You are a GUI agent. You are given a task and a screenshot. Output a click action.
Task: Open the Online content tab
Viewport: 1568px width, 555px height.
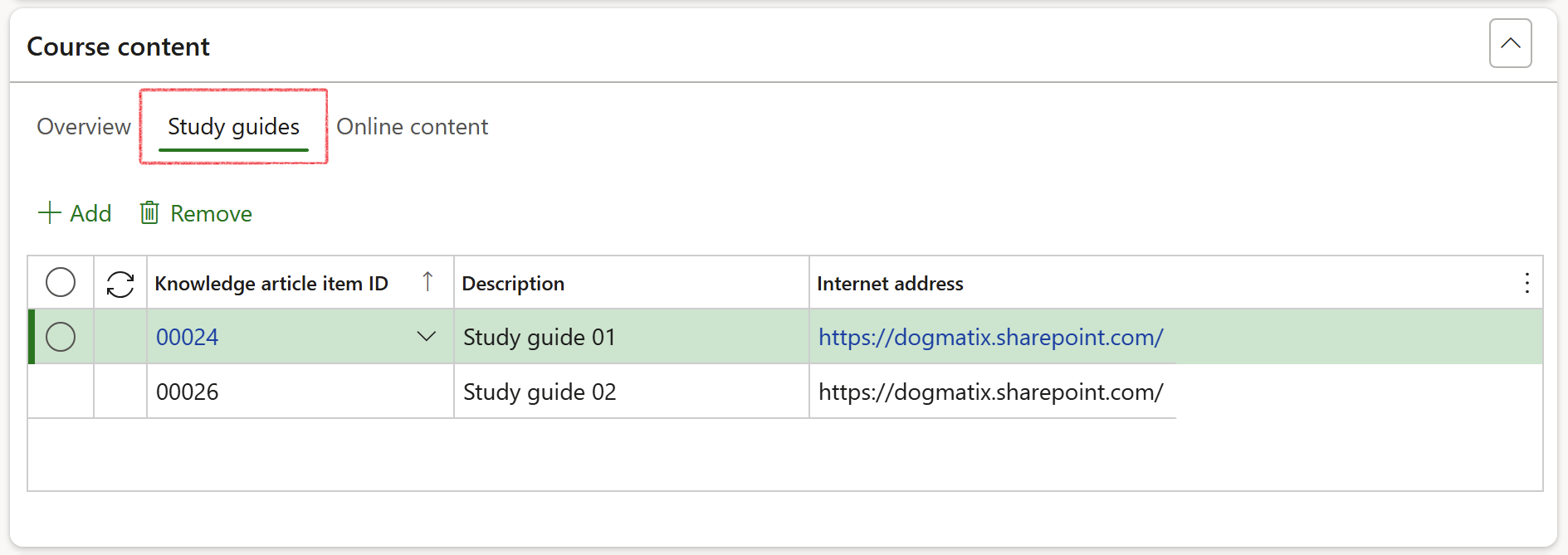coord(412,127)
